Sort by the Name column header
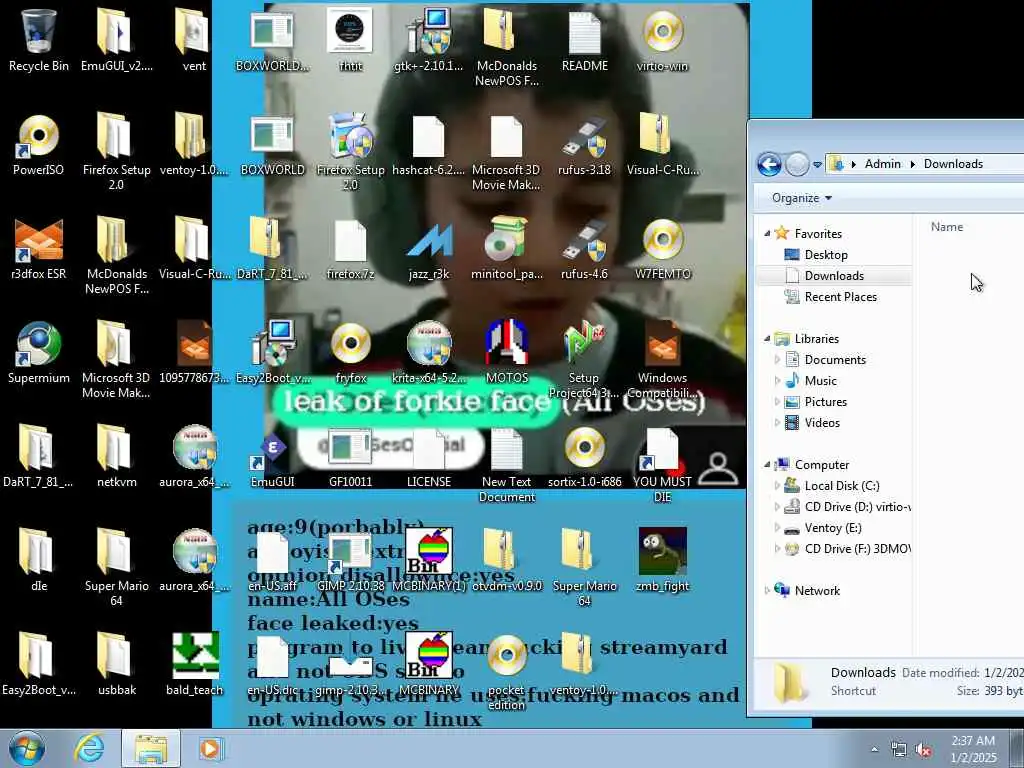 pos(947,227)
